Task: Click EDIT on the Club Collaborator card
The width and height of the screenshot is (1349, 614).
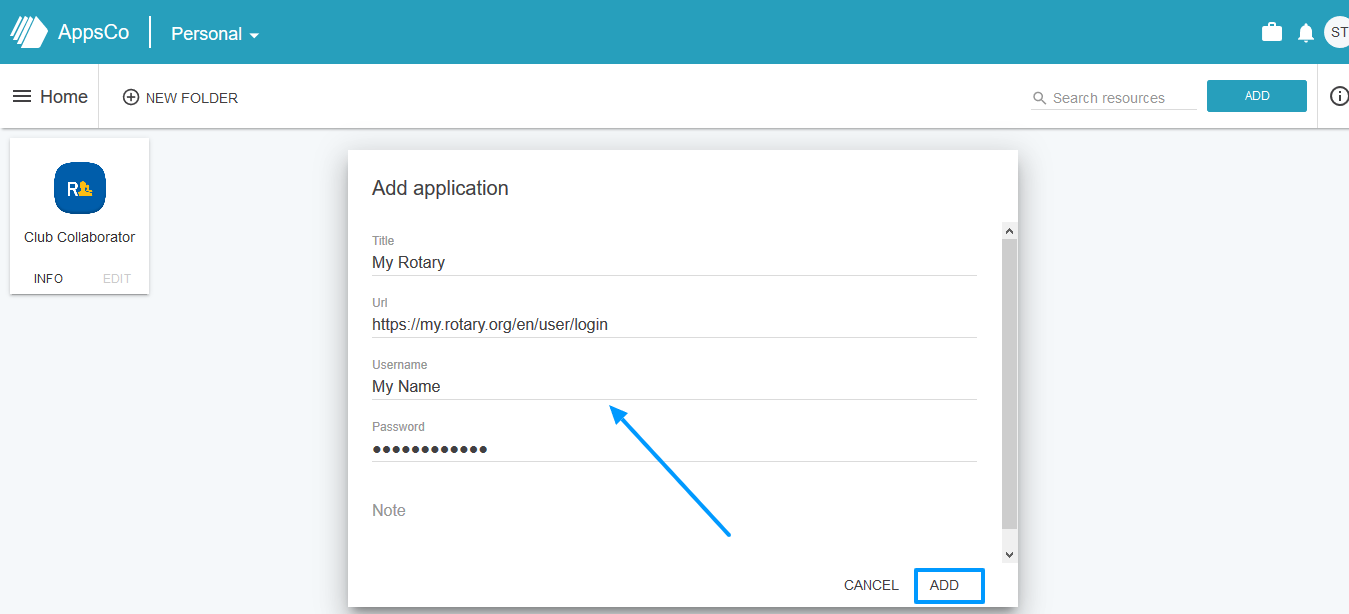Action: 117,279
